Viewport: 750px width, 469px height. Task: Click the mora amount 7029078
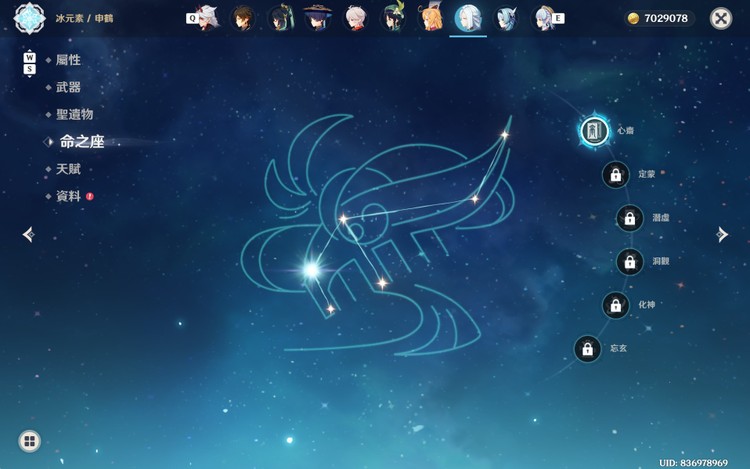666,19
